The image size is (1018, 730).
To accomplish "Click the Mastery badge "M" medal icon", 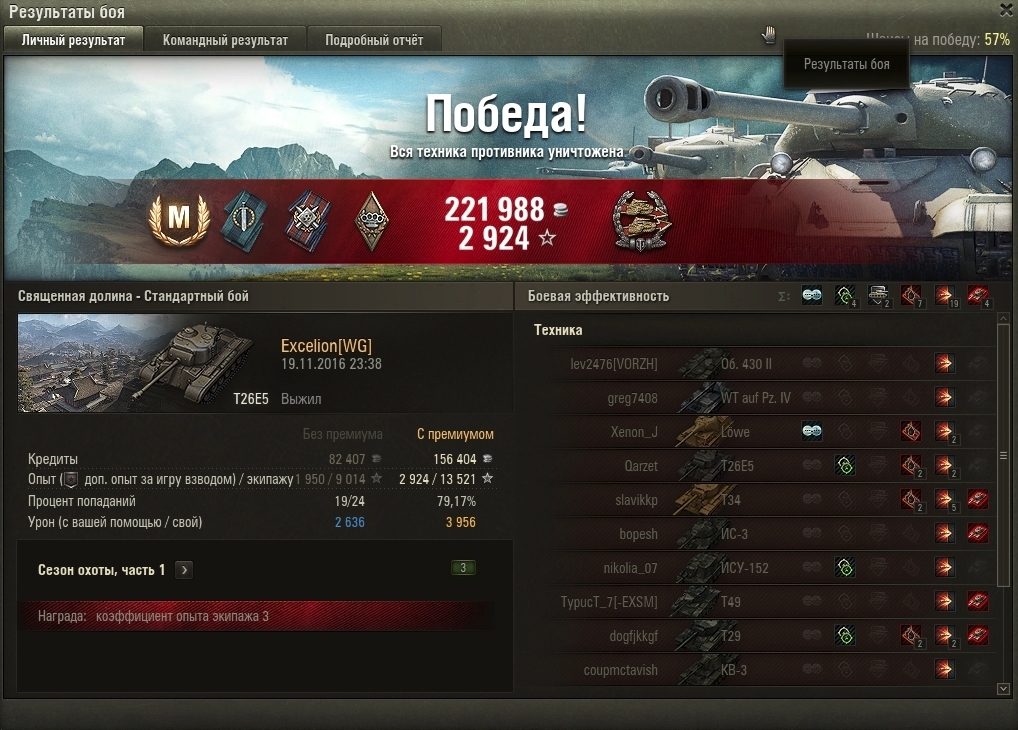I will pos(179,218).
